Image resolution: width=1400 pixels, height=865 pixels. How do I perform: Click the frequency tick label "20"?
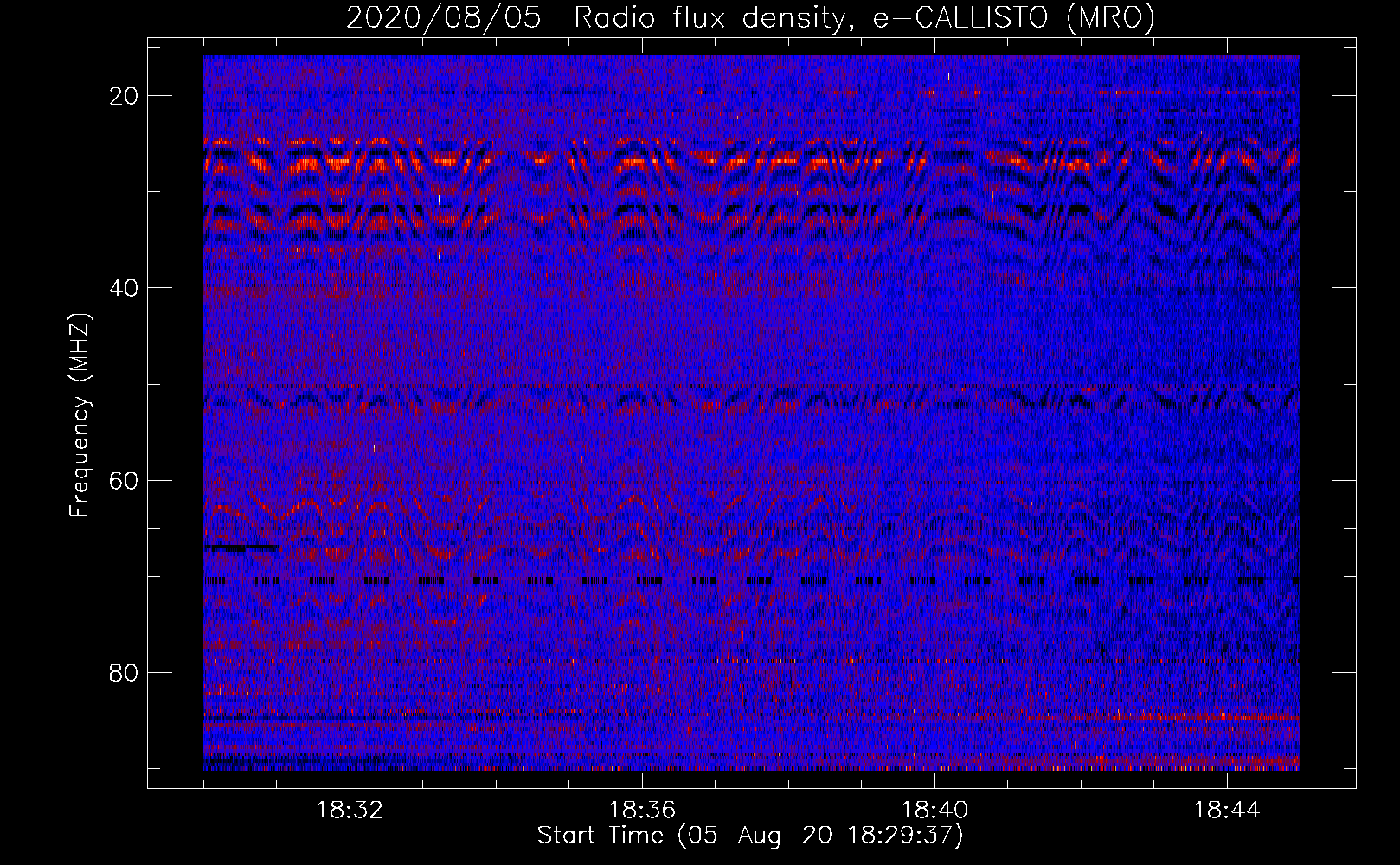click(x=125, y=96)
